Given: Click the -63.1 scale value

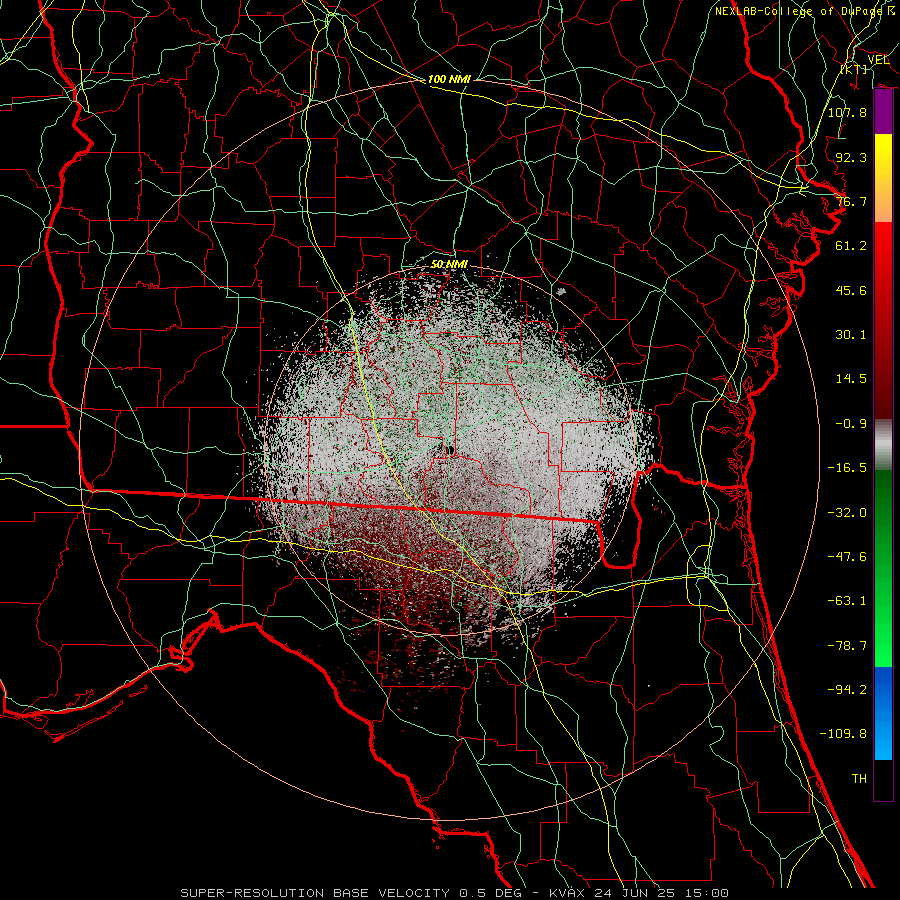Looking at the screenshot, I should point(847,601).
